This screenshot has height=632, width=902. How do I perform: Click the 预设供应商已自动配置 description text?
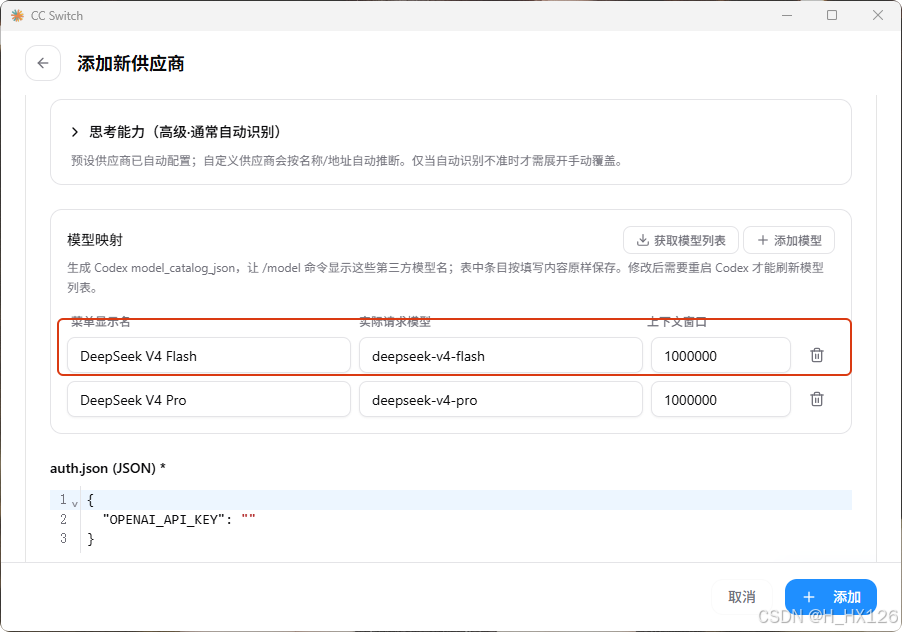[347, 161]
